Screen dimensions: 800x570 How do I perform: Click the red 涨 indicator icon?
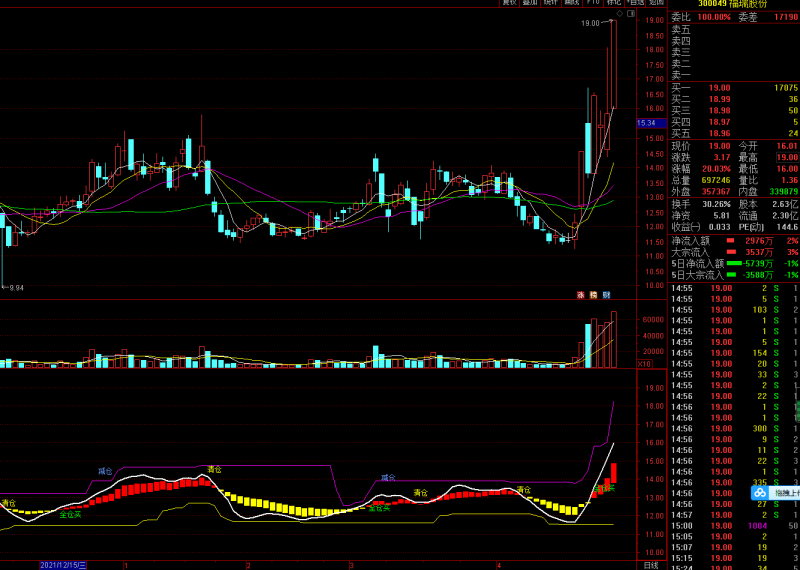579,295
